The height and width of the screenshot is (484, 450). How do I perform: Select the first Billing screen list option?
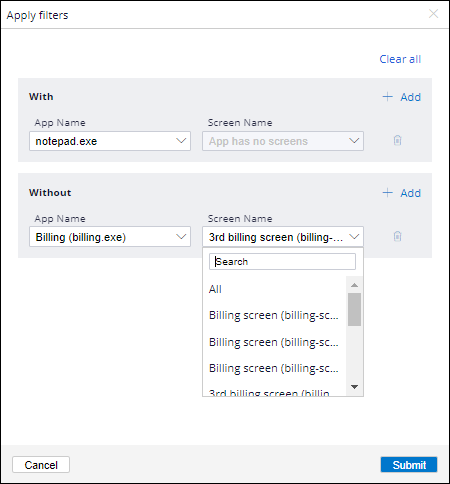coord(275,315)
